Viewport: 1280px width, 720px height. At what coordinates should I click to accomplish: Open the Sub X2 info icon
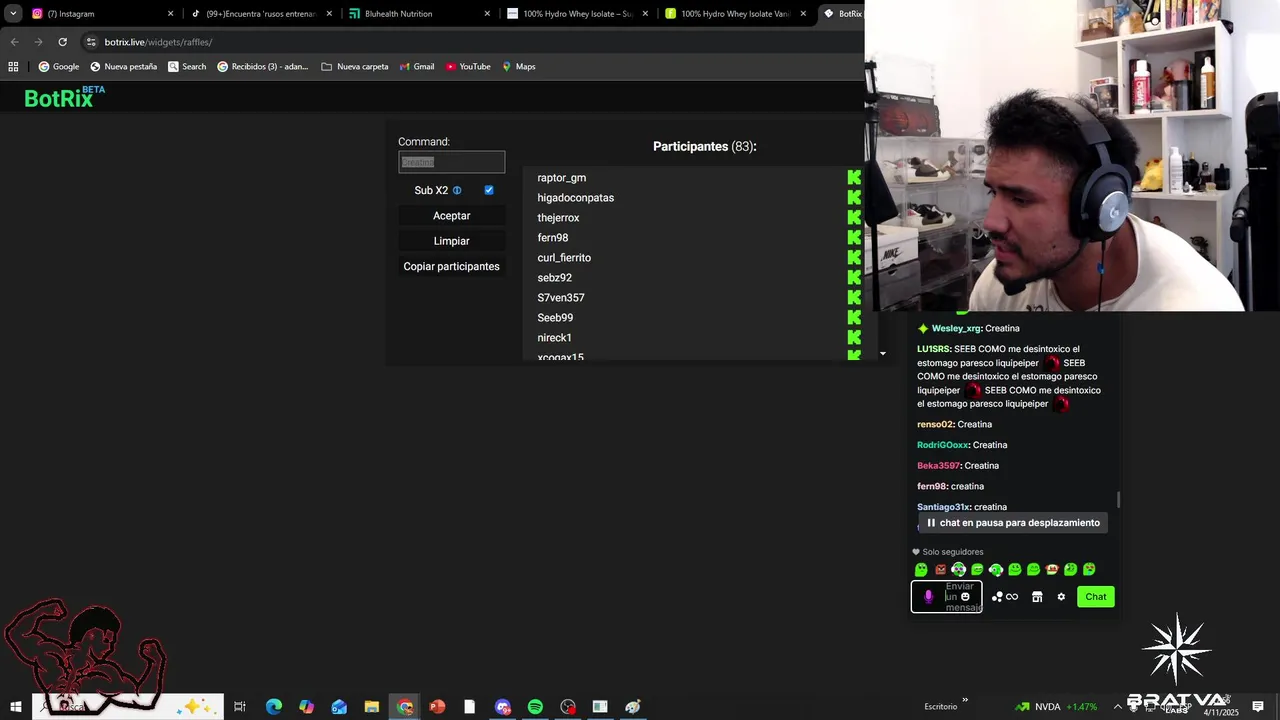pos(457,190)
